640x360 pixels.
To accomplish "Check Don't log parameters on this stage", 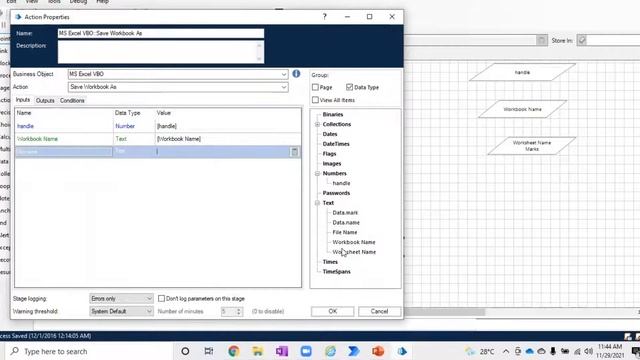I will point(161,298).
